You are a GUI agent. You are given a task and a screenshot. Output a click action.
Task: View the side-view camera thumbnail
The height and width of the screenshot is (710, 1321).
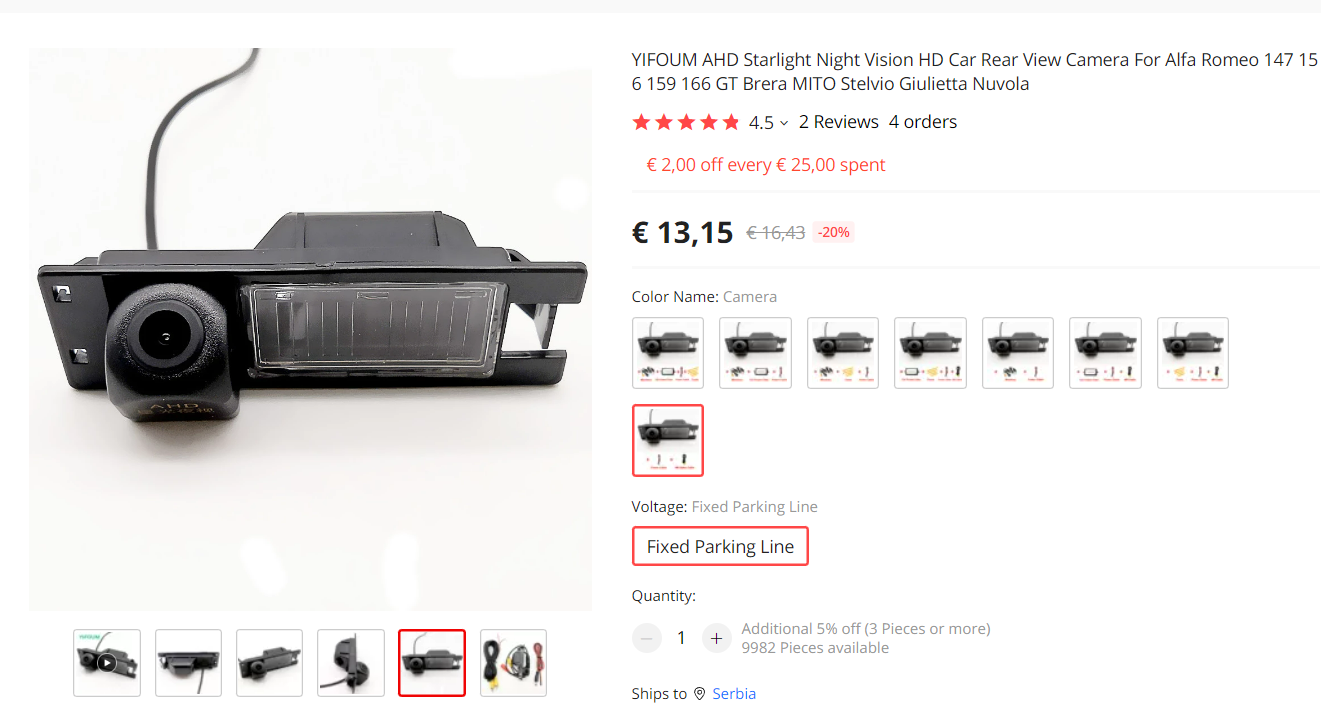coord(351,662)
